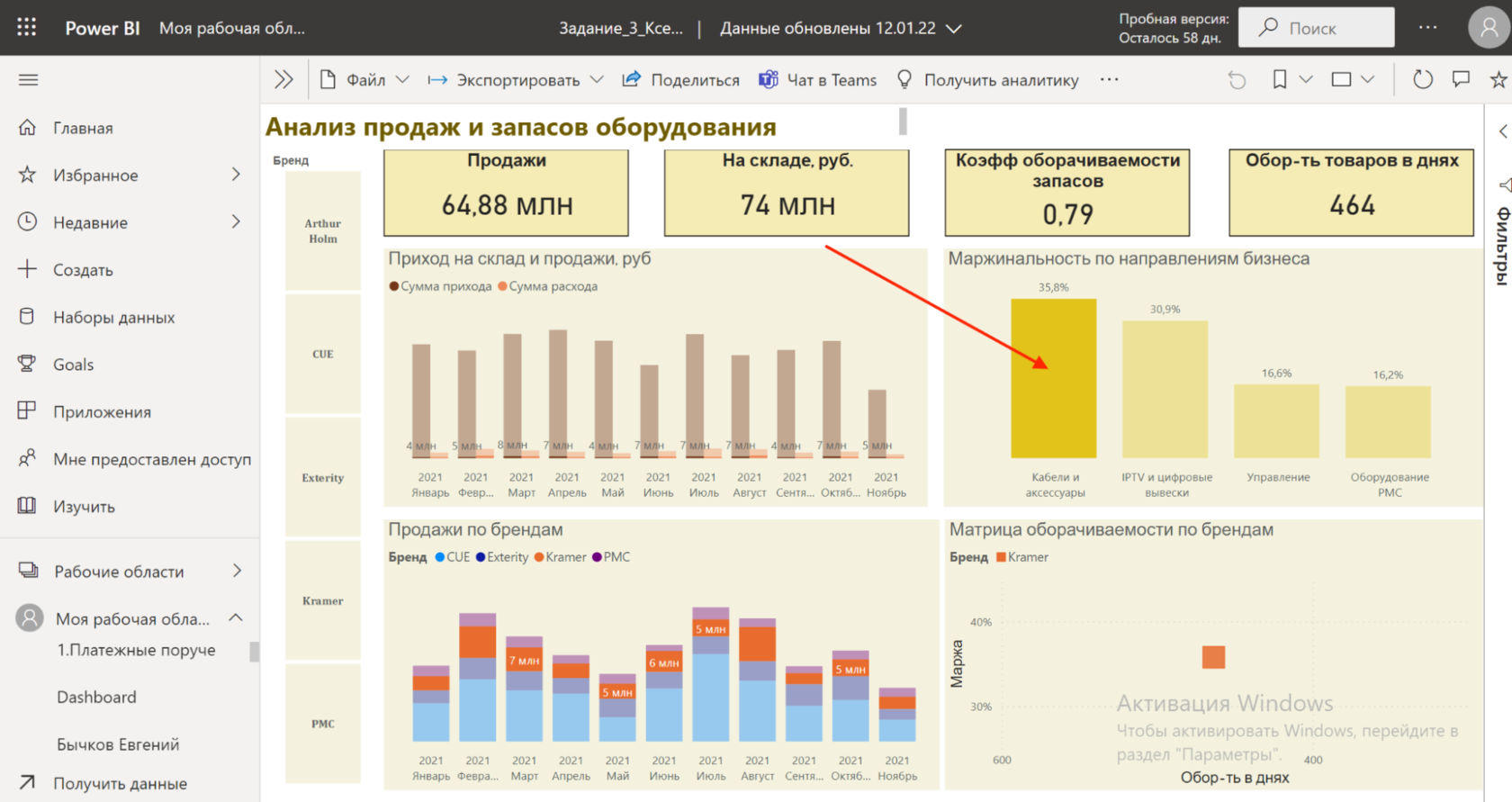Click Получить данные link

pos(121,783)
